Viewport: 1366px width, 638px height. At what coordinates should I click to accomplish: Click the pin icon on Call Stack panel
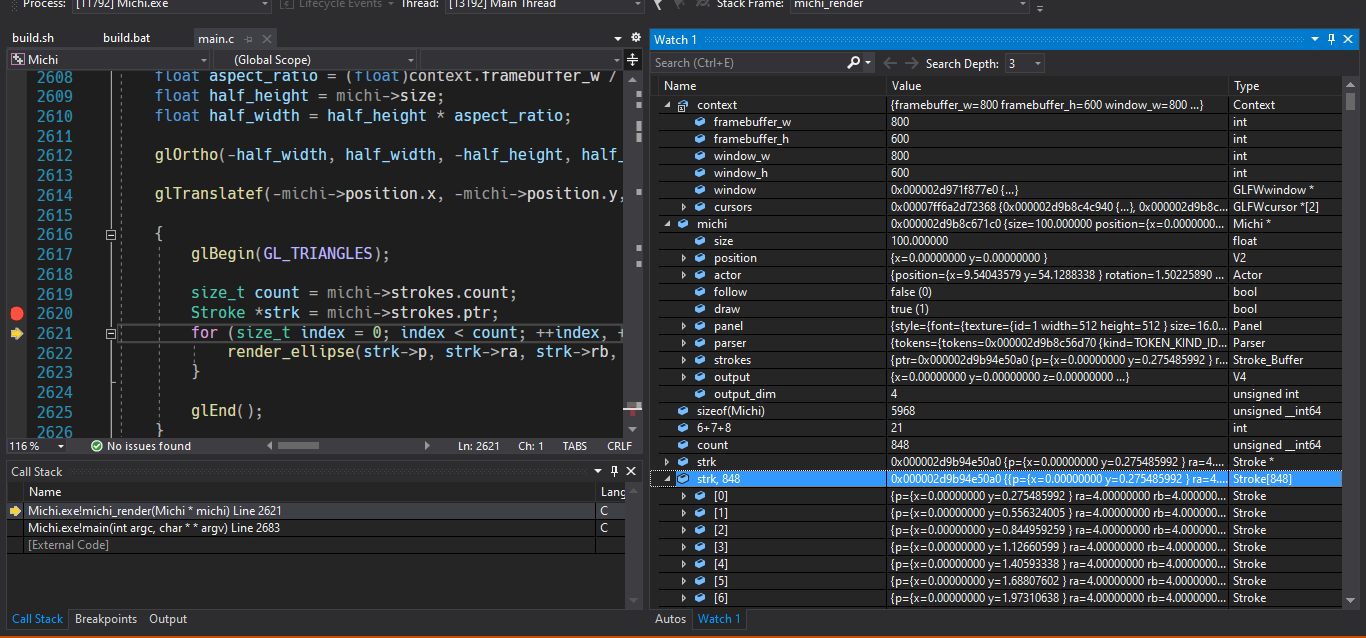click(613, 471)
